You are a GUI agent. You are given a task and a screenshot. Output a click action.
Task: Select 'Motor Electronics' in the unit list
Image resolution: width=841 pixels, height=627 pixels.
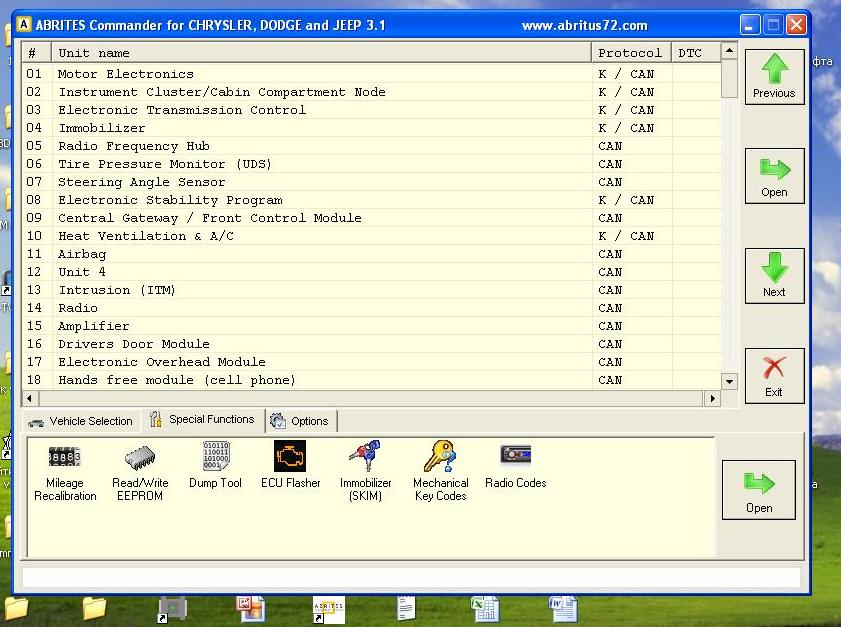click(x=126, y=74)
